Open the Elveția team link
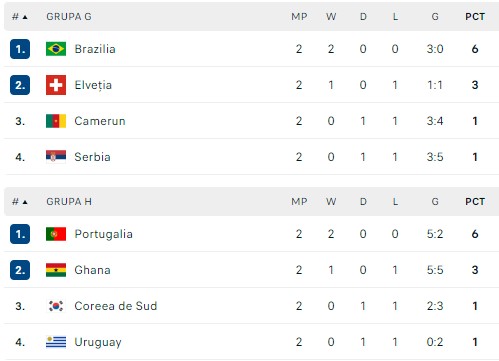This screenshot has height=361, width=499. (93, 85)
